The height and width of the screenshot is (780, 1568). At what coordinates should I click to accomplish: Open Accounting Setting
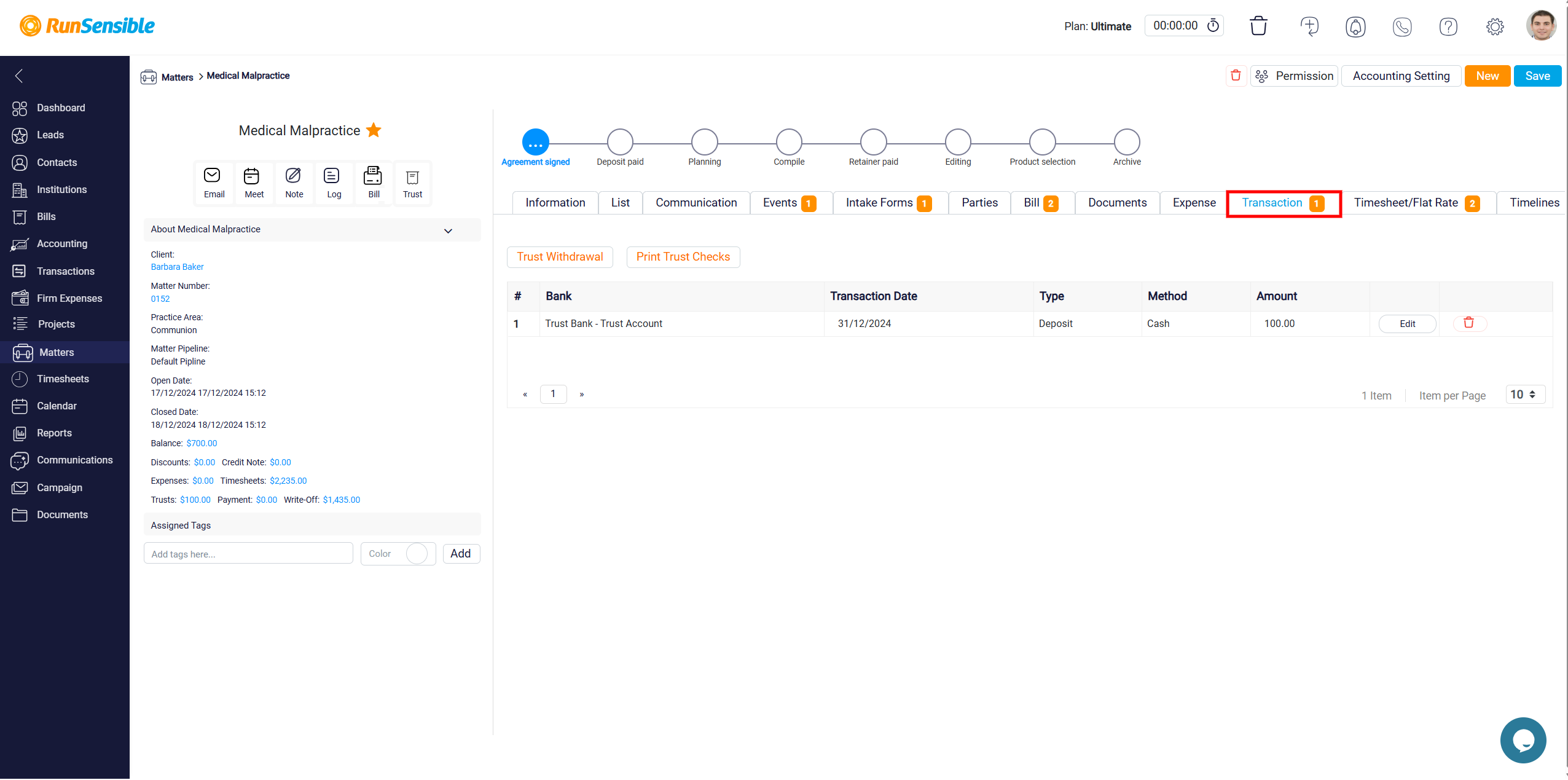[x=1401, y=76]
